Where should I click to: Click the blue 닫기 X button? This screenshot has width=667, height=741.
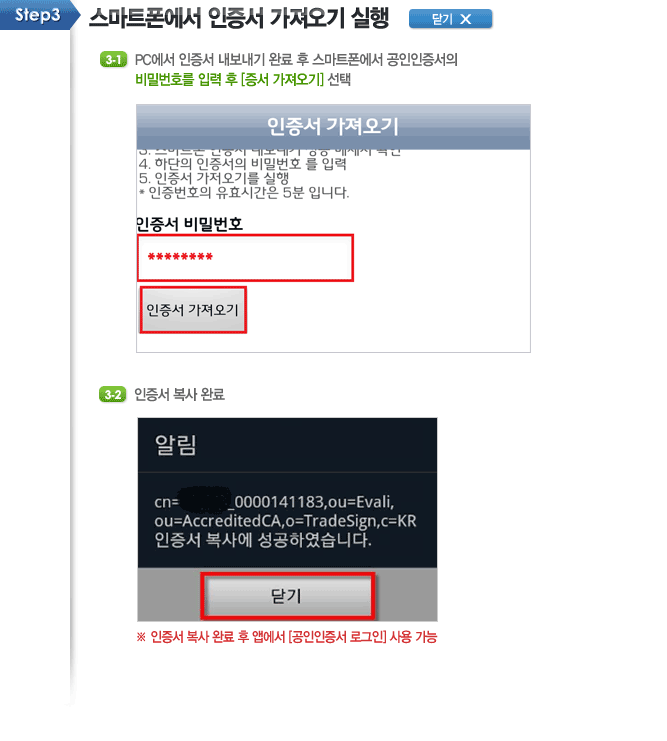450,19
